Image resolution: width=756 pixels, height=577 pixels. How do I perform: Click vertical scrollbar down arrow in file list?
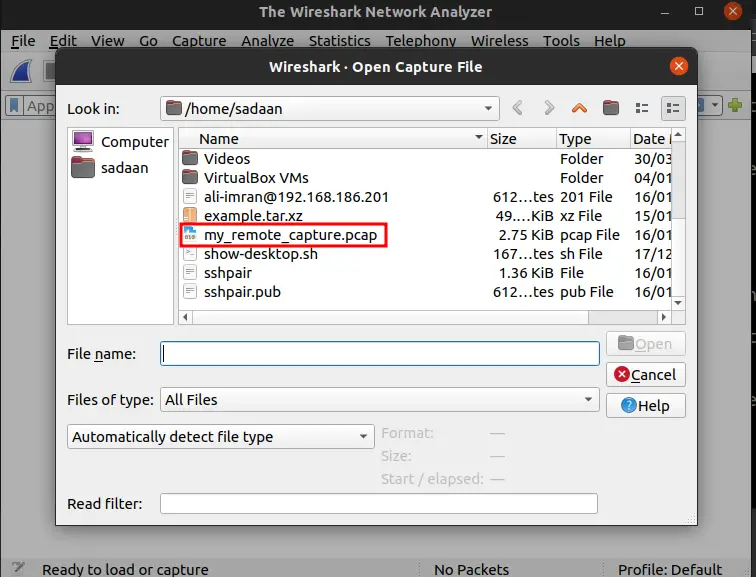coord(678,303)
